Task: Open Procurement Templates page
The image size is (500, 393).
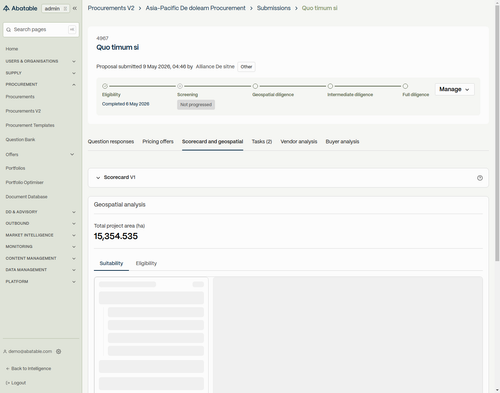Action: pos(30,125)
